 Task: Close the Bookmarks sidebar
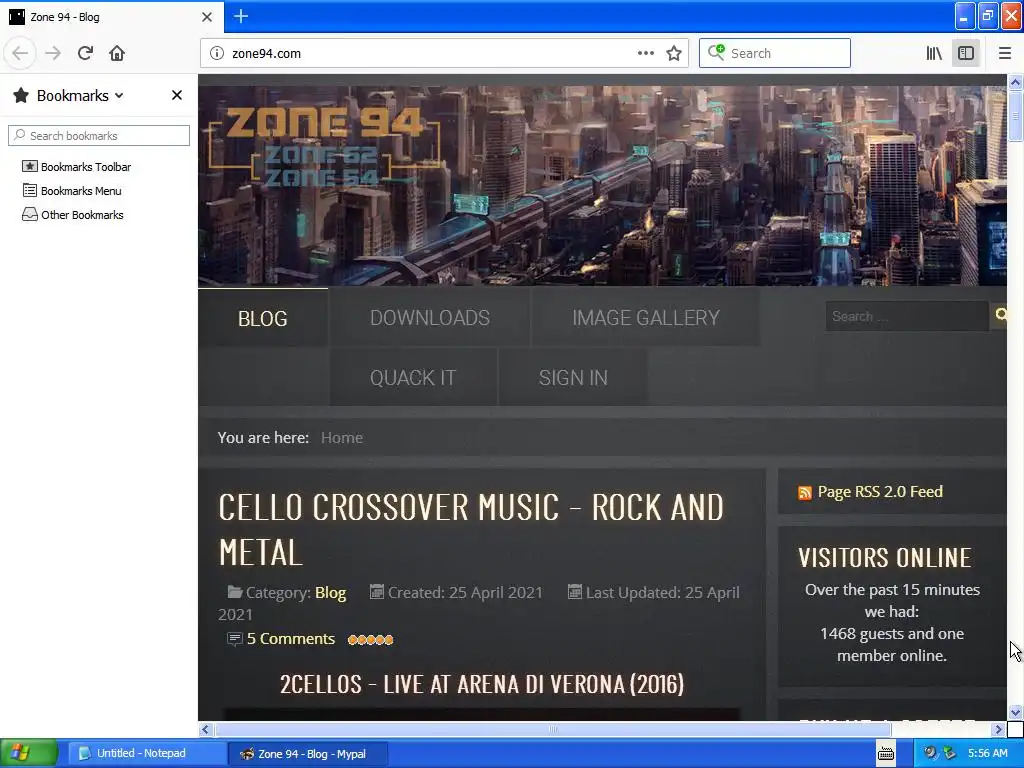coord(176,95)
